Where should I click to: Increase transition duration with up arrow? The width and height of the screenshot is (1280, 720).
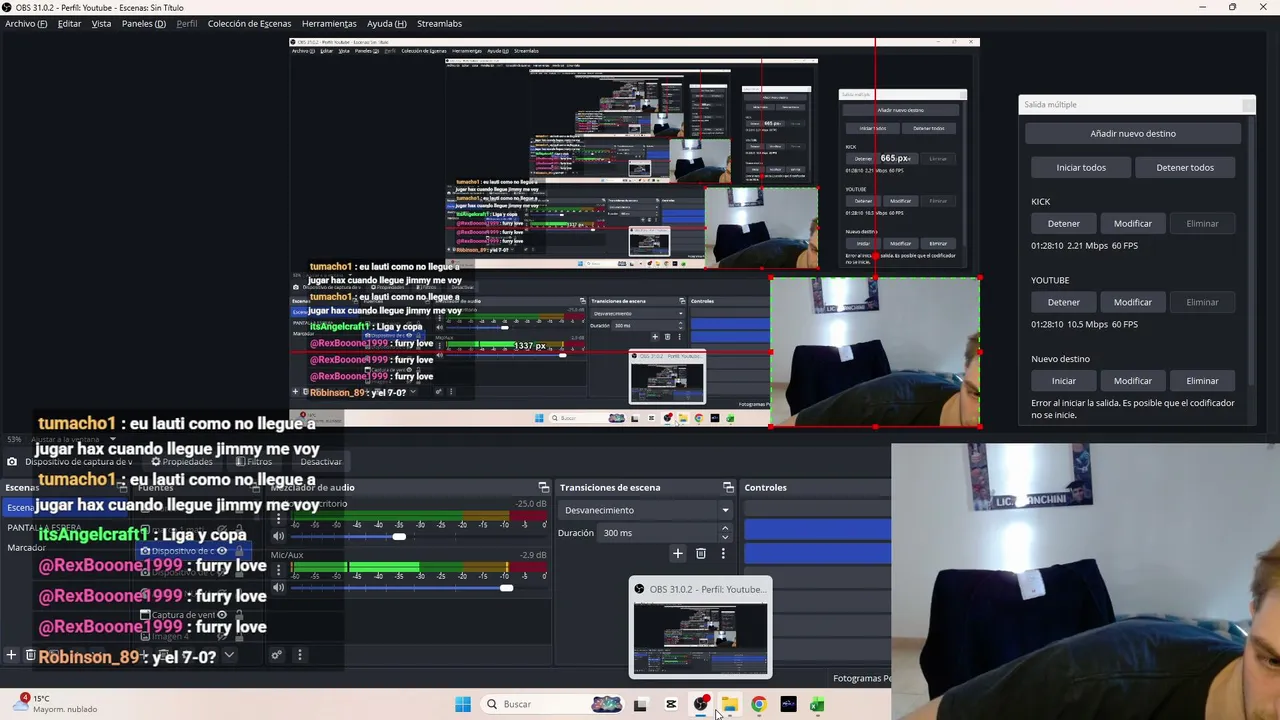point(725,529)
